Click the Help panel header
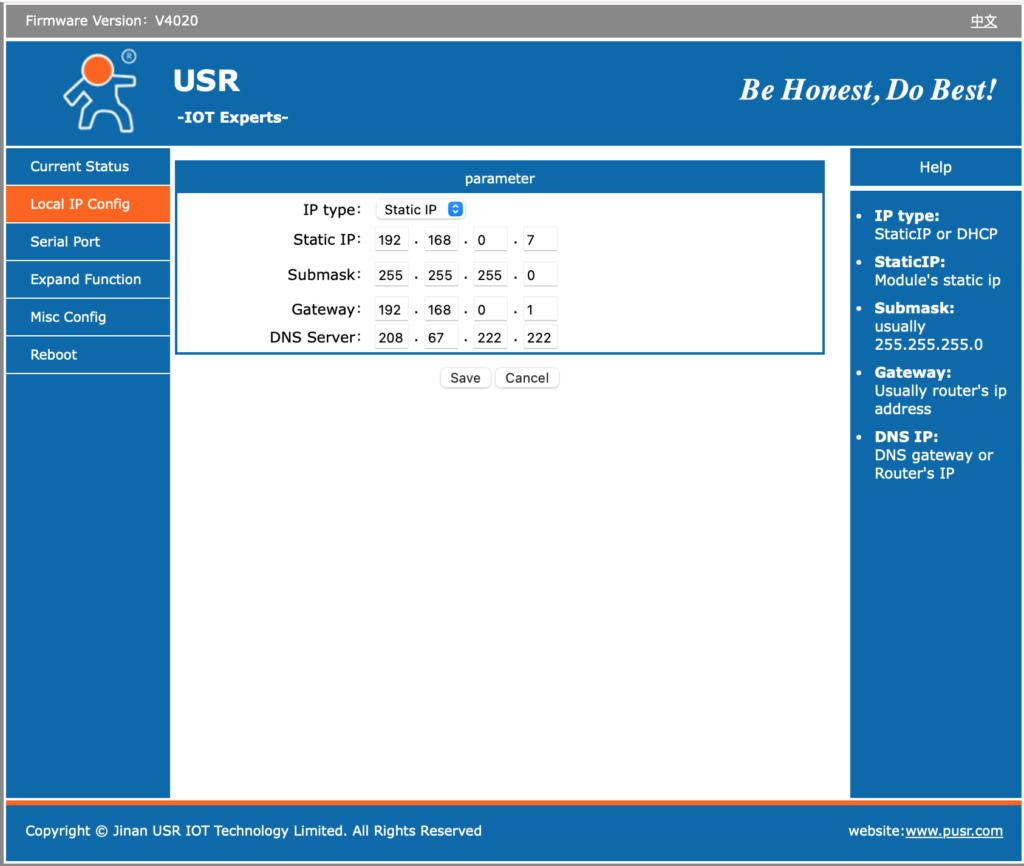 (x=935, y=168)
